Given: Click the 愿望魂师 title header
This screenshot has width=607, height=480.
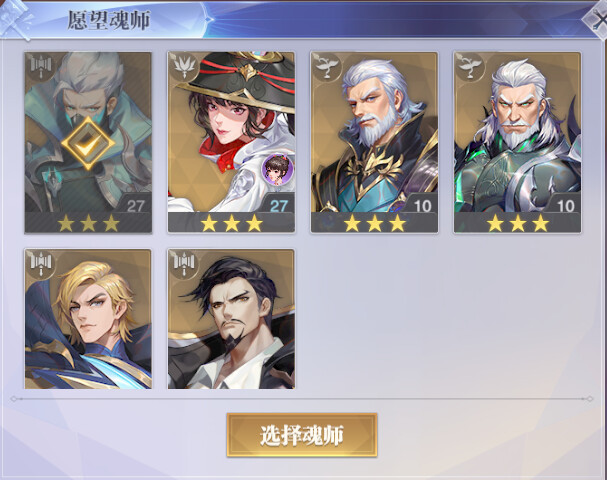Looking at the screenshot, I should tap(109, 20).
